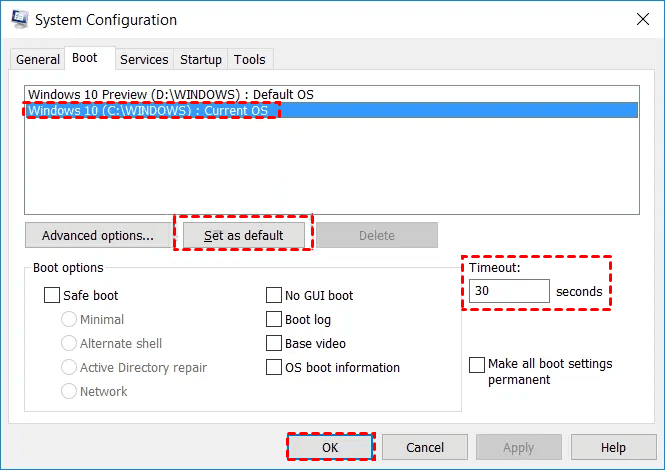Open Help
This screenshot has height=470, width=665.
613,447
